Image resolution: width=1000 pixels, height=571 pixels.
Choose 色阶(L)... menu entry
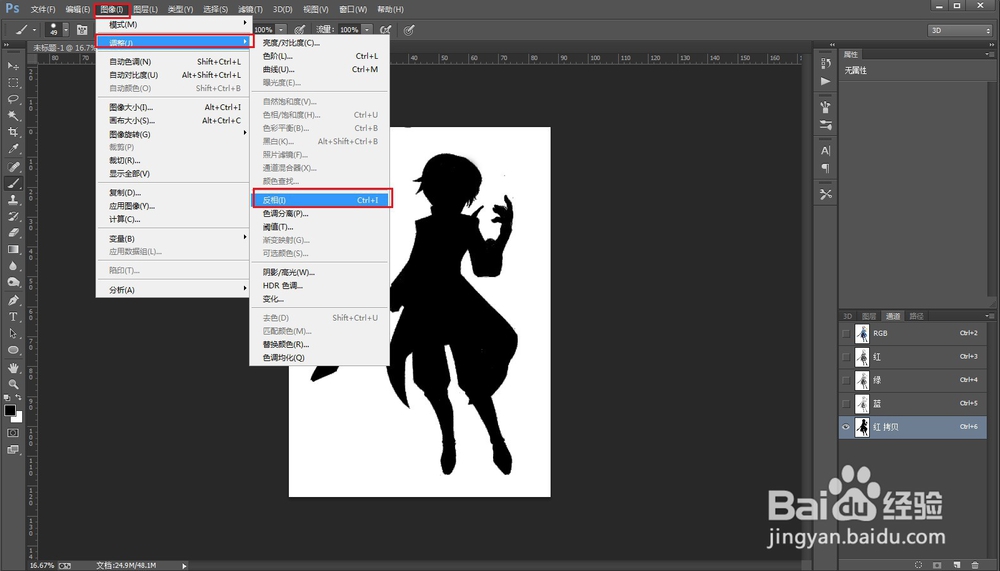pos(320,56)
